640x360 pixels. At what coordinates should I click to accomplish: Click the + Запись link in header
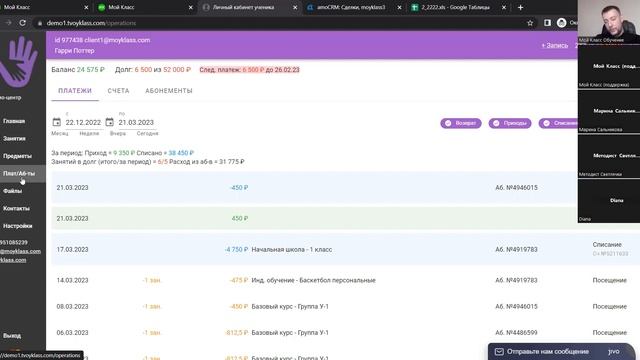click(555, 45)
